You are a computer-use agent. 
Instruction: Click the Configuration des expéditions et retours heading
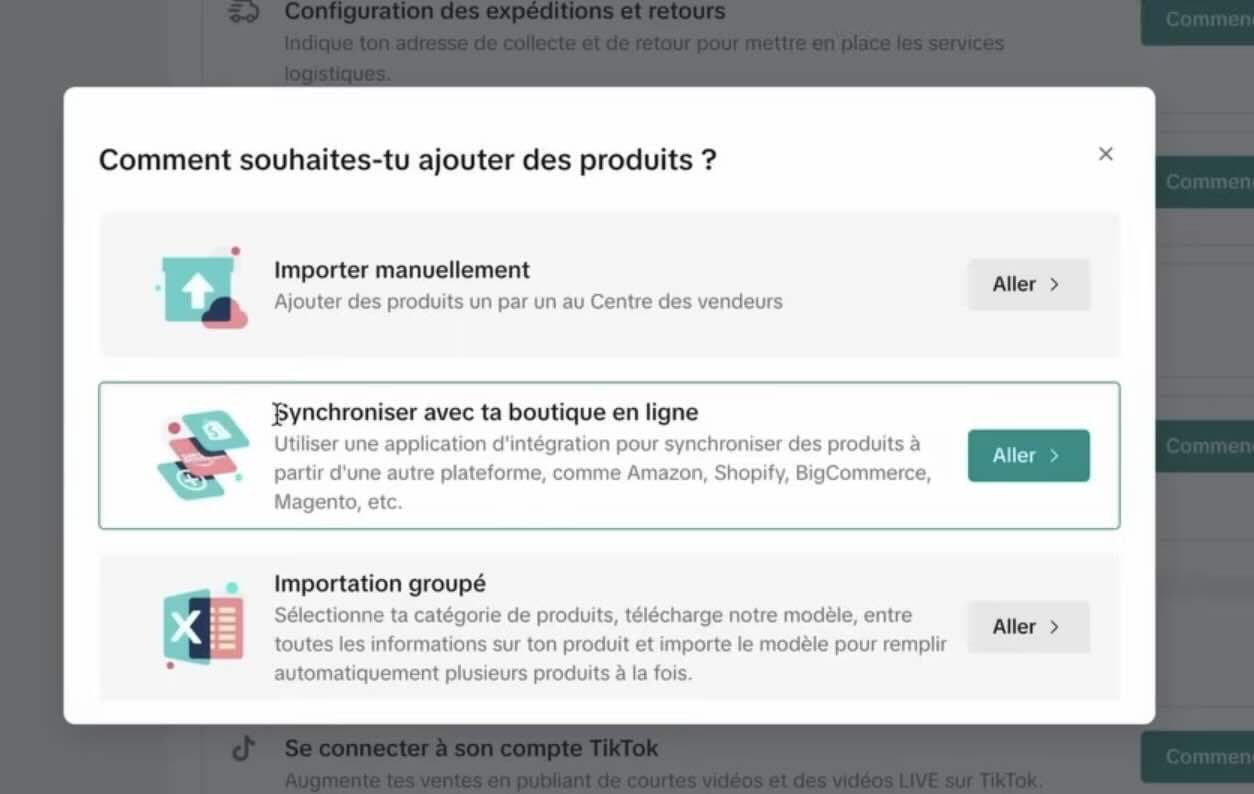point(505,11)
